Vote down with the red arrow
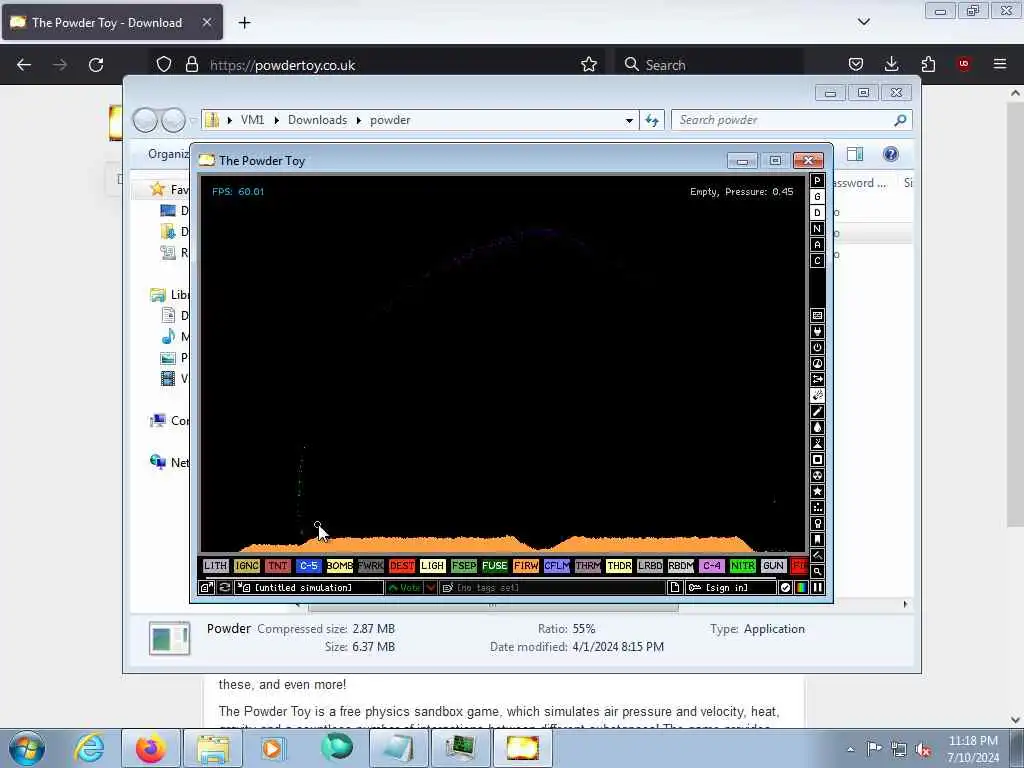This screenshot has width=1024, height=768. [430, 587]
